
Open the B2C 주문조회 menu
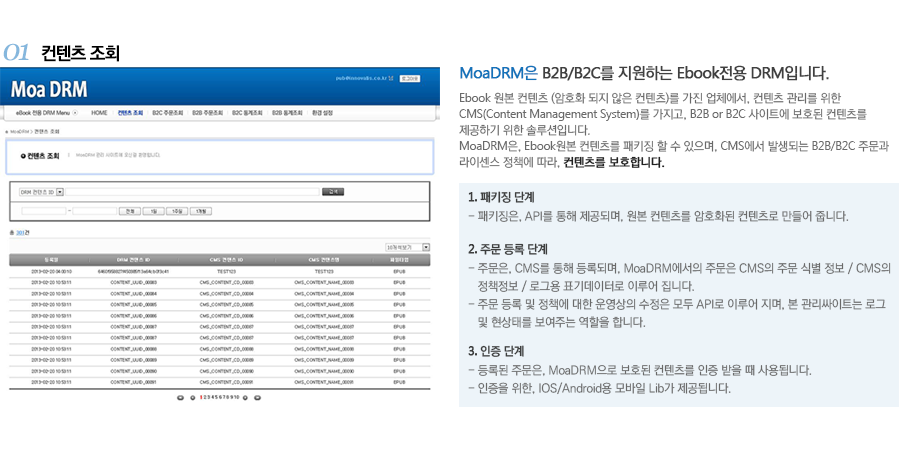coord(168,113)
